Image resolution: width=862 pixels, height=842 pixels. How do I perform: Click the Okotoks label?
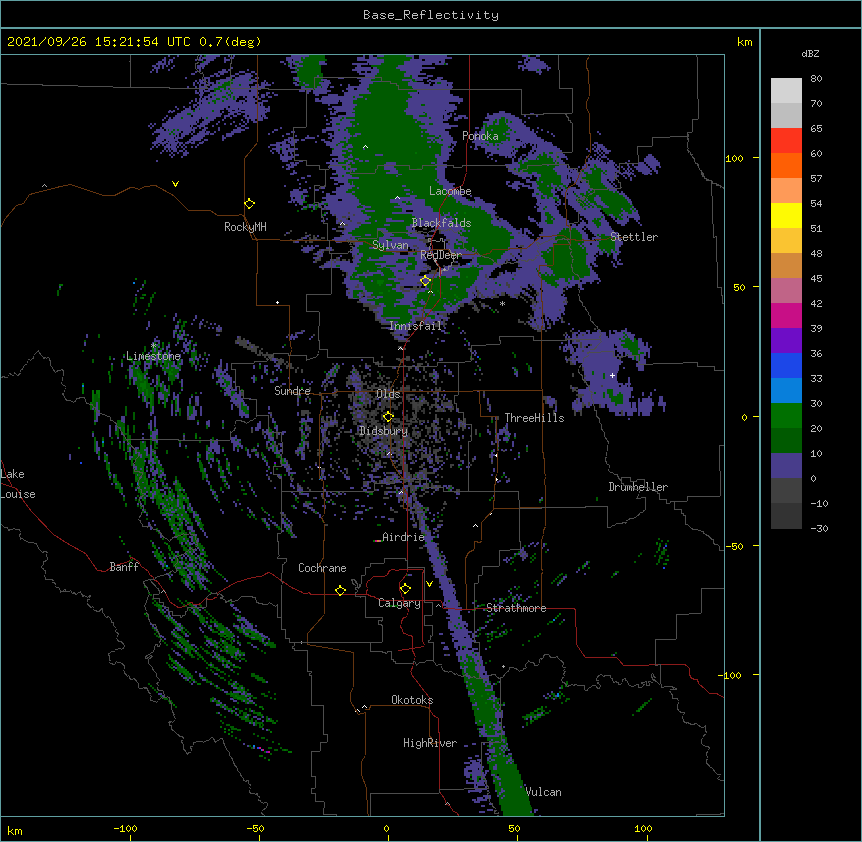(412, 700)
